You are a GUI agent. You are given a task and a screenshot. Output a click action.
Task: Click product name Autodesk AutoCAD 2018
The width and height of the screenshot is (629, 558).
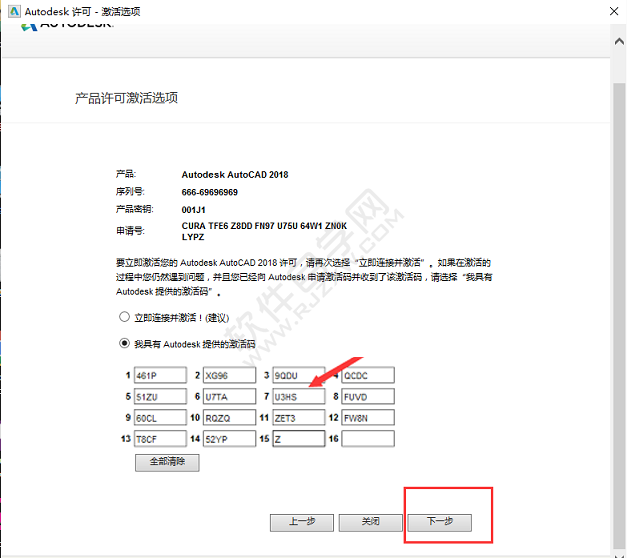[235, 175]
